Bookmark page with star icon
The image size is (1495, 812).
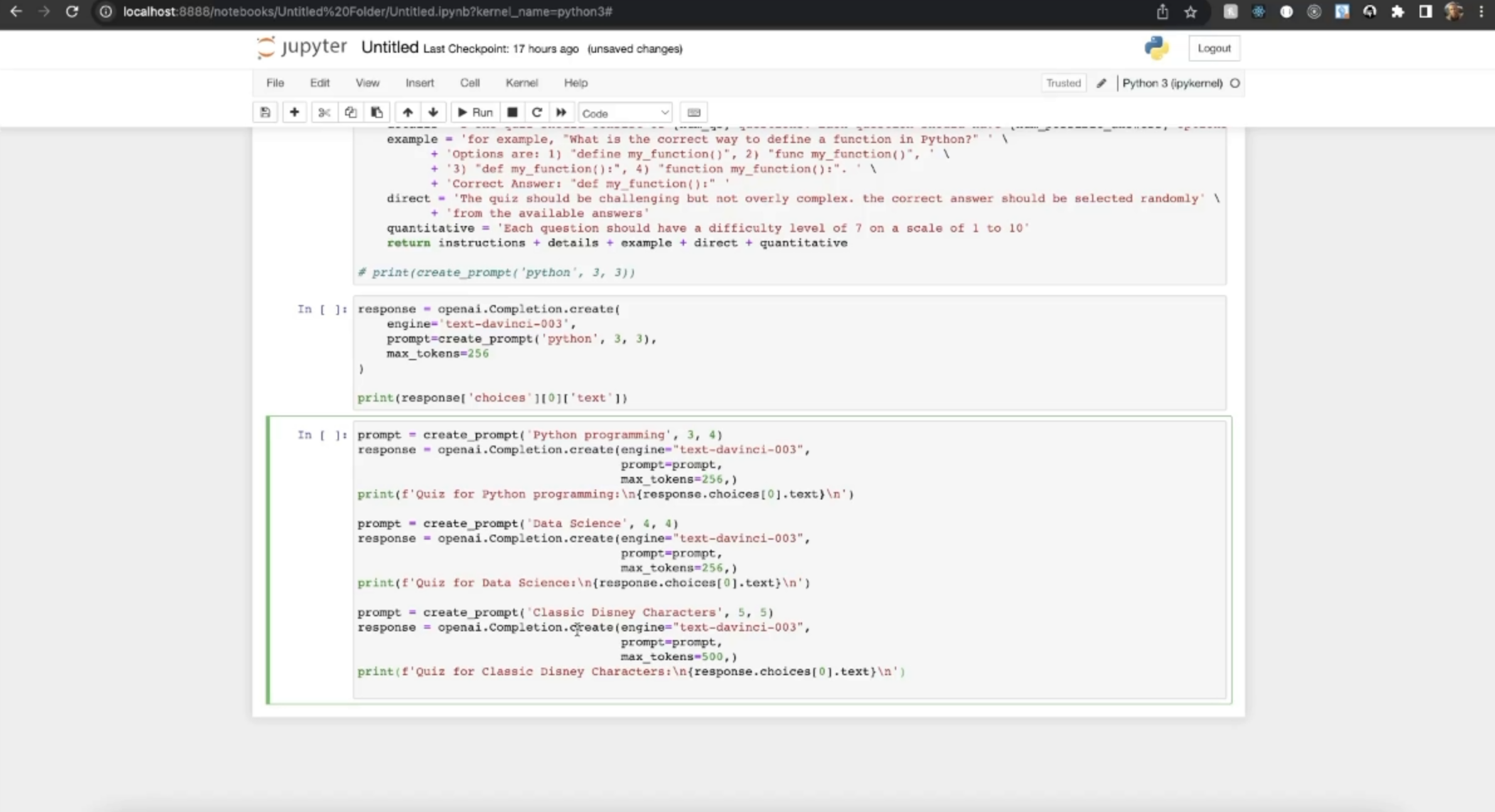1191,12
